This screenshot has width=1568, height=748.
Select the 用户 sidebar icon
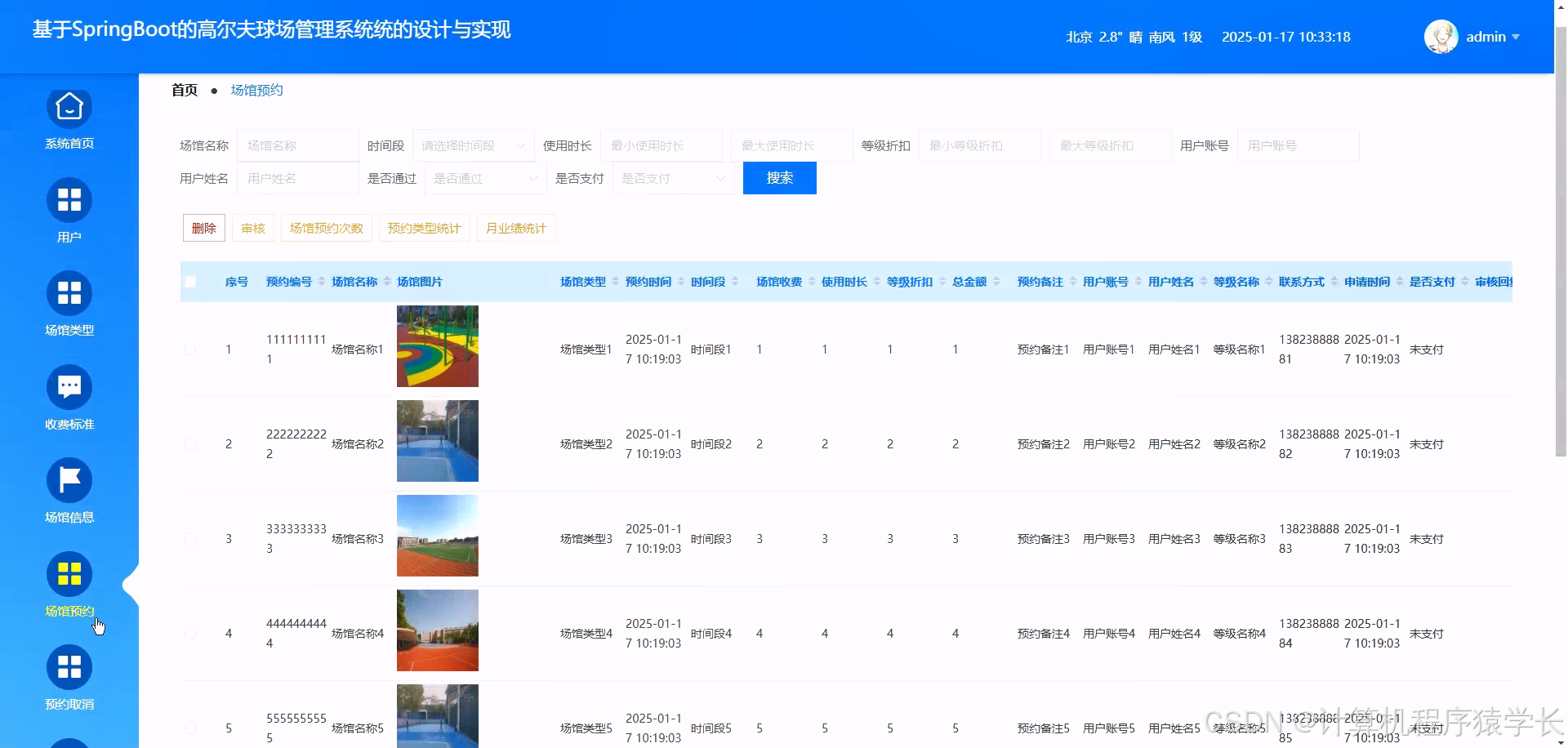pyautogui.click(x=69, y=200)
